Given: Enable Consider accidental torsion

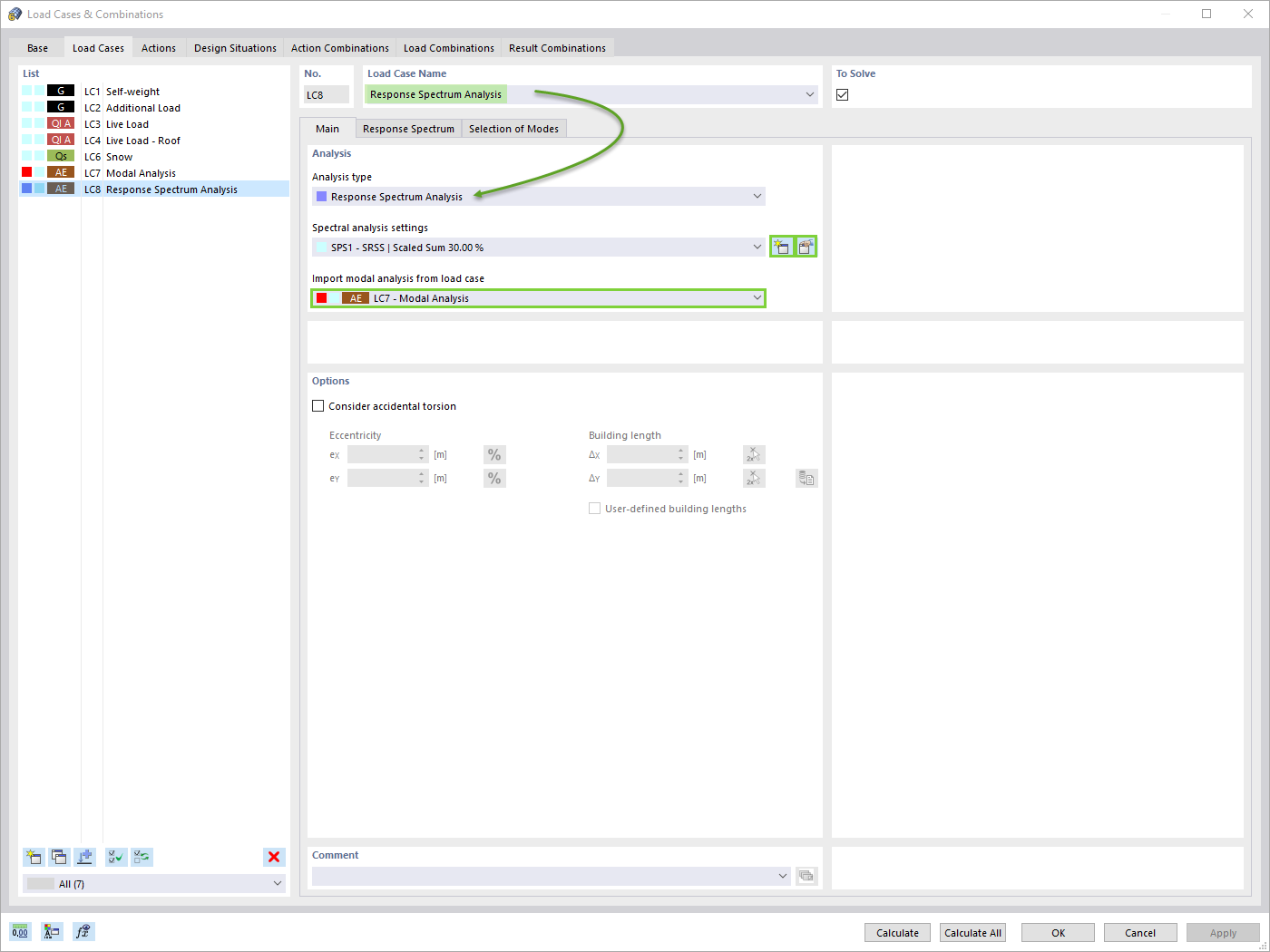Looking at the screenshot, I should [318, 405].
